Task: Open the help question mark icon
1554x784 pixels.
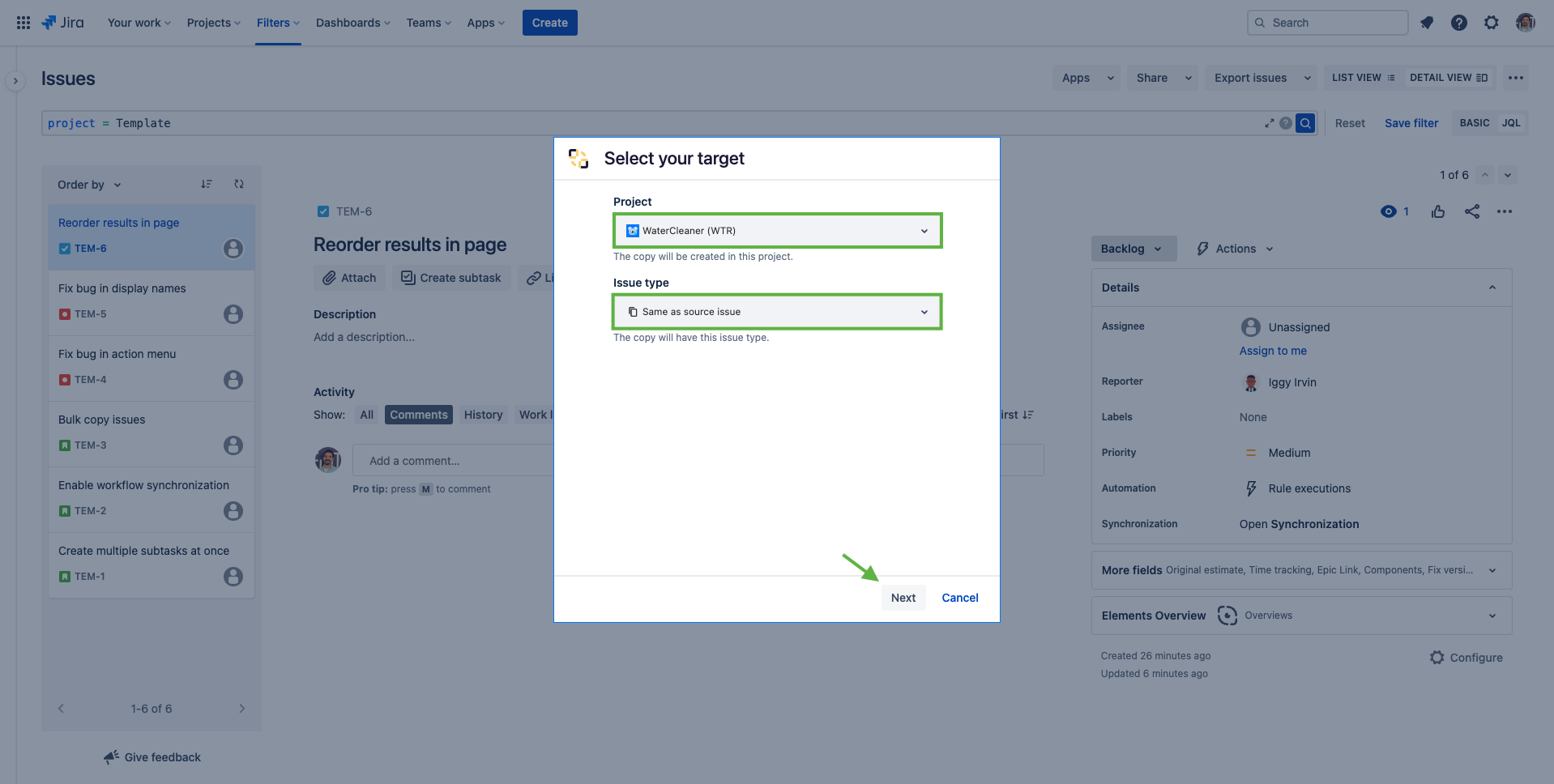Action: [1458, 23]
